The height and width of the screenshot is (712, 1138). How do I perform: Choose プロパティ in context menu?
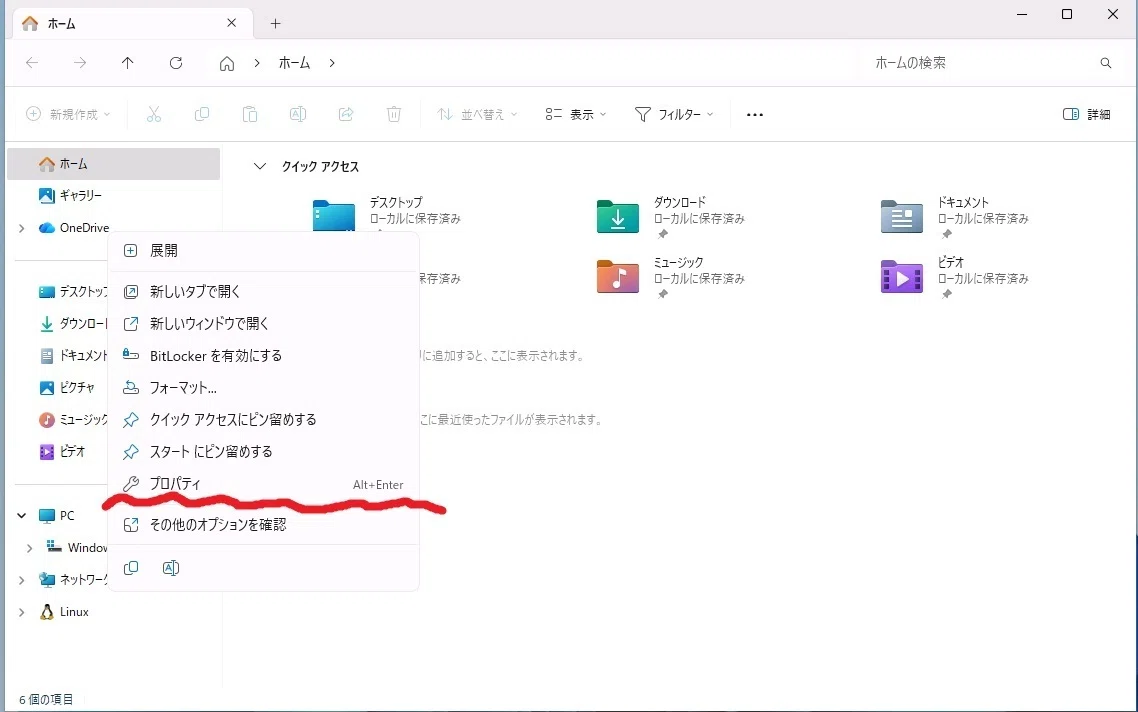pyautogui.click(x=263, y=483)
